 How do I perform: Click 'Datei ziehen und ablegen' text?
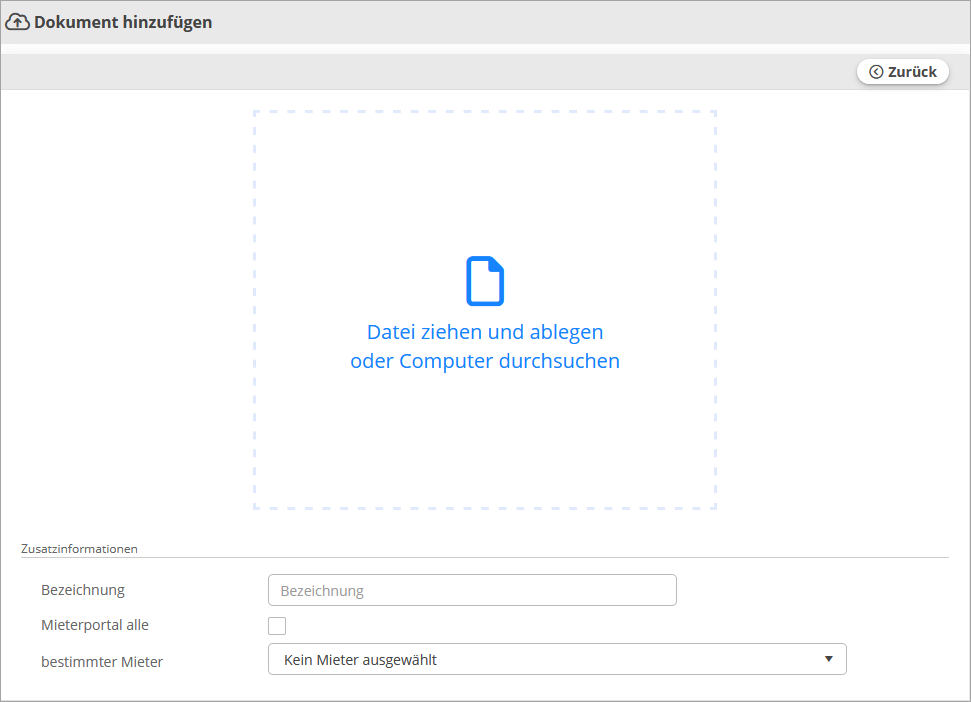coord(485,332)
